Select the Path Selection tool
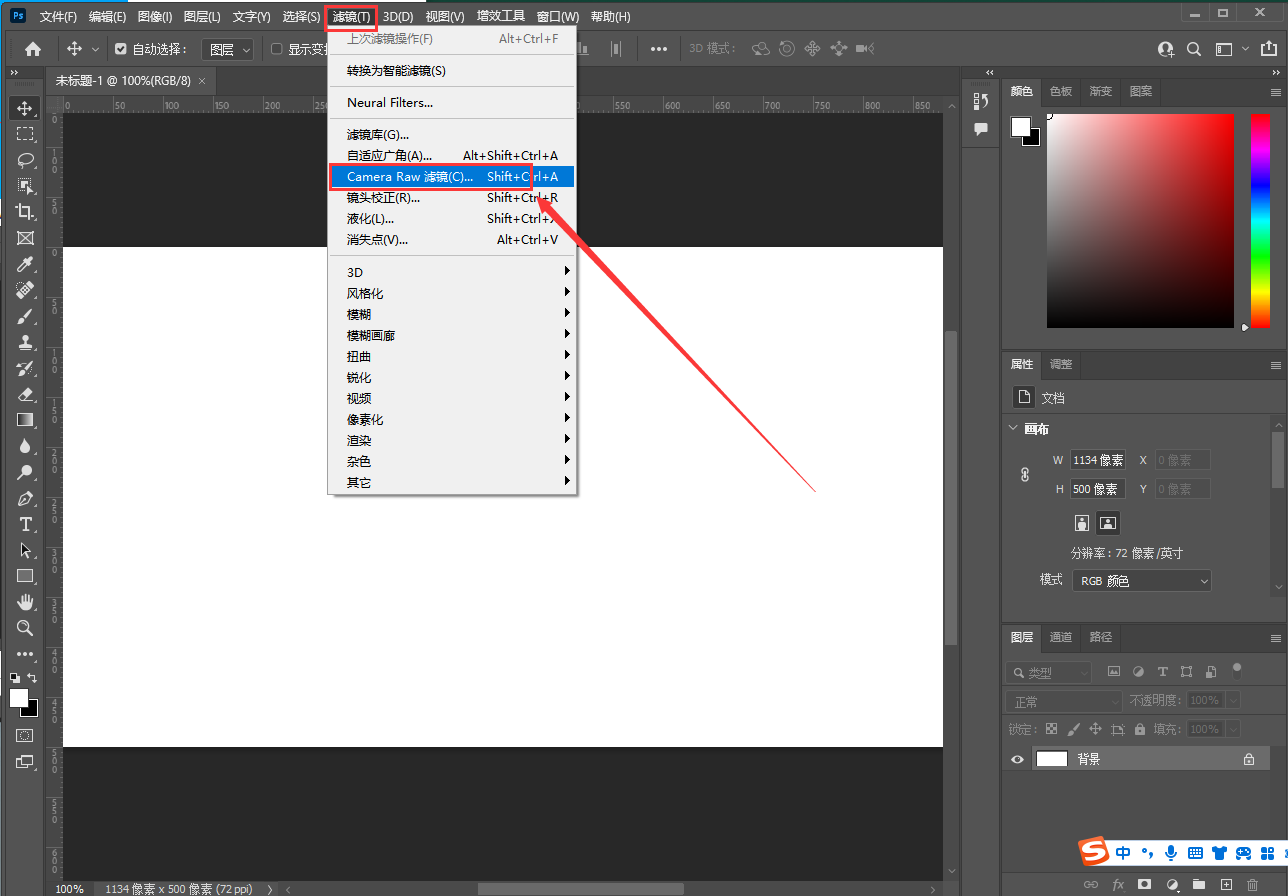The width and height of the screenshot is (1288, 896). tap(25, 550)
